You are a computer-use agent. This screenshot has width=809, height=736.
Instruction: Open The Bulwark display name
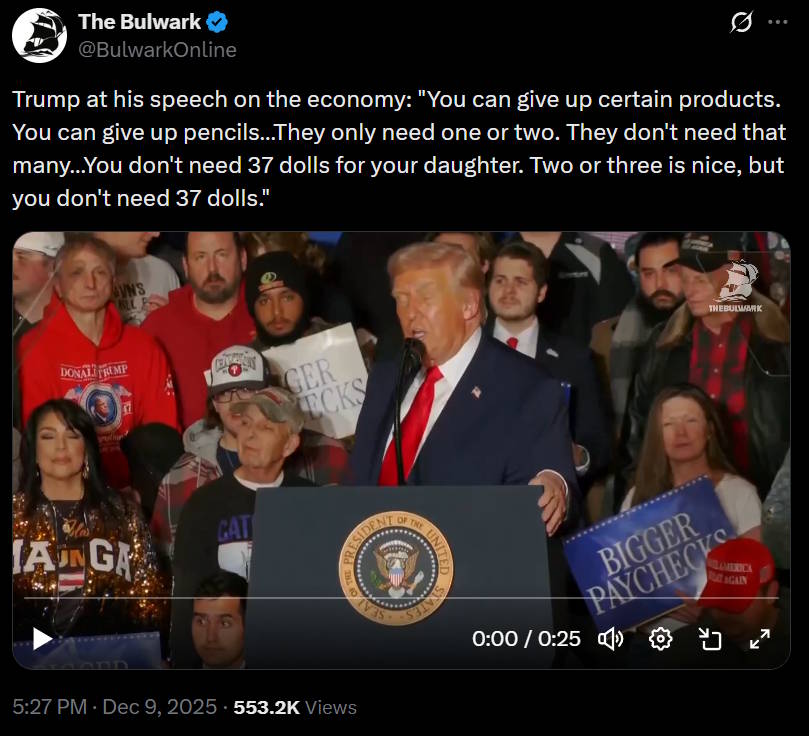139,22
